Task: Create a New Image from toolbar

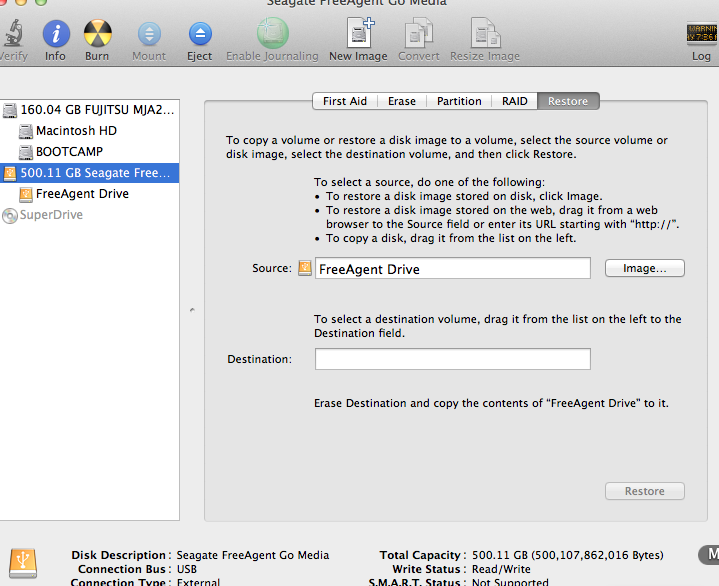Action: click(x=360, y=32)
